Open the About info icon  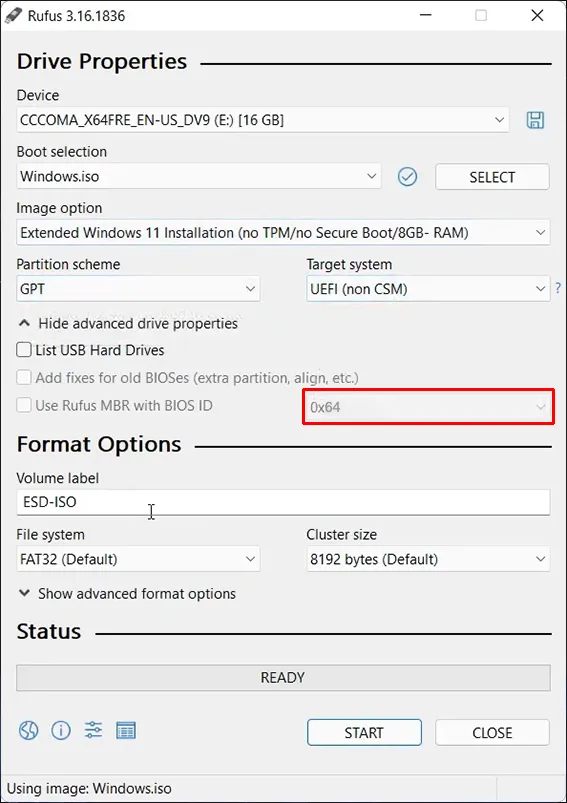point(61,730)
